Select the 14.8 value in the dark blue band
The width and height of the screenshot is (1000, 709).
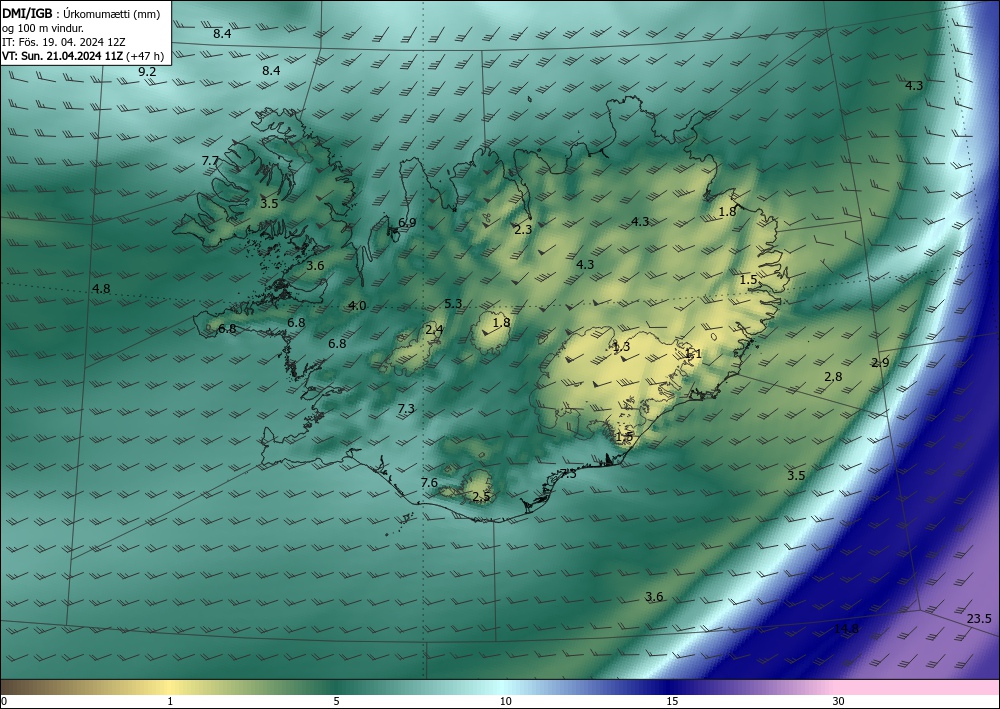[846, 629]
